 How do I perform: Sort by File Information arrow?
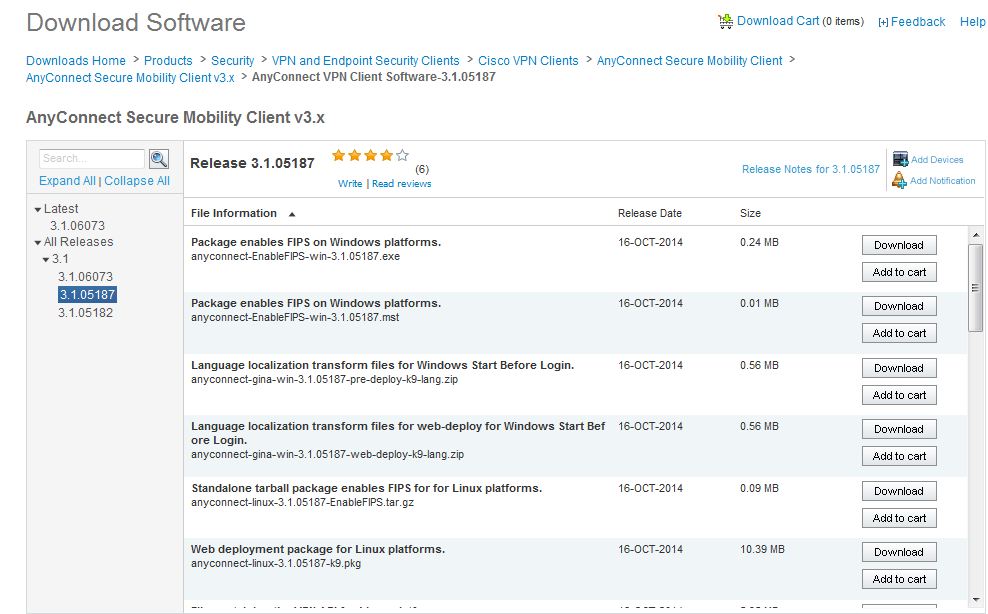(292, 214)
